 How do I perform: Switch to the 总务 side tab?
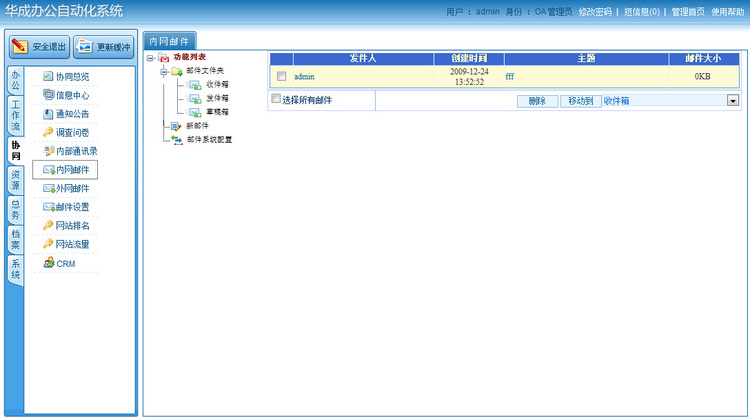(15, 210)
